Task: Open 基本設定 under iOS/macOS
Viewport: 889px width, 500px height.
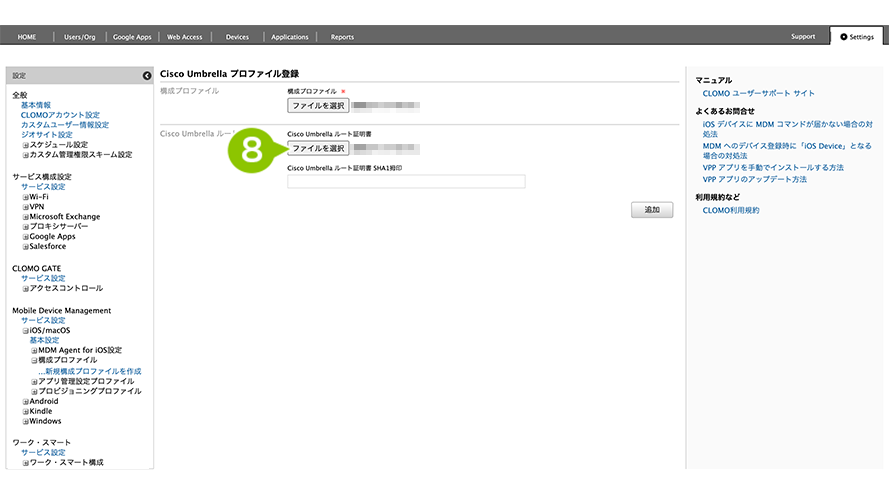Action: pyautogui.click(x=44, y=340)
